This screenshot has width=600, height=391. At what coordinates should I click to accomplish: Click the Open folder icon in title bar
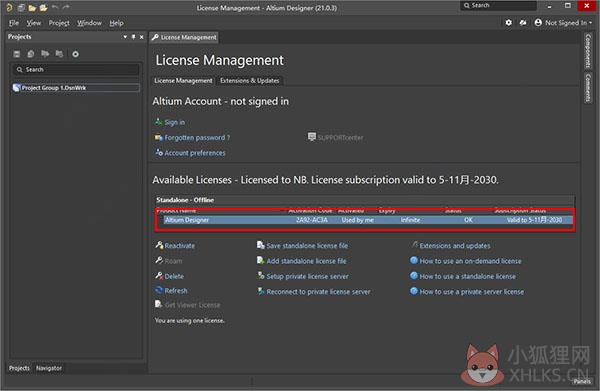[32, 8]
